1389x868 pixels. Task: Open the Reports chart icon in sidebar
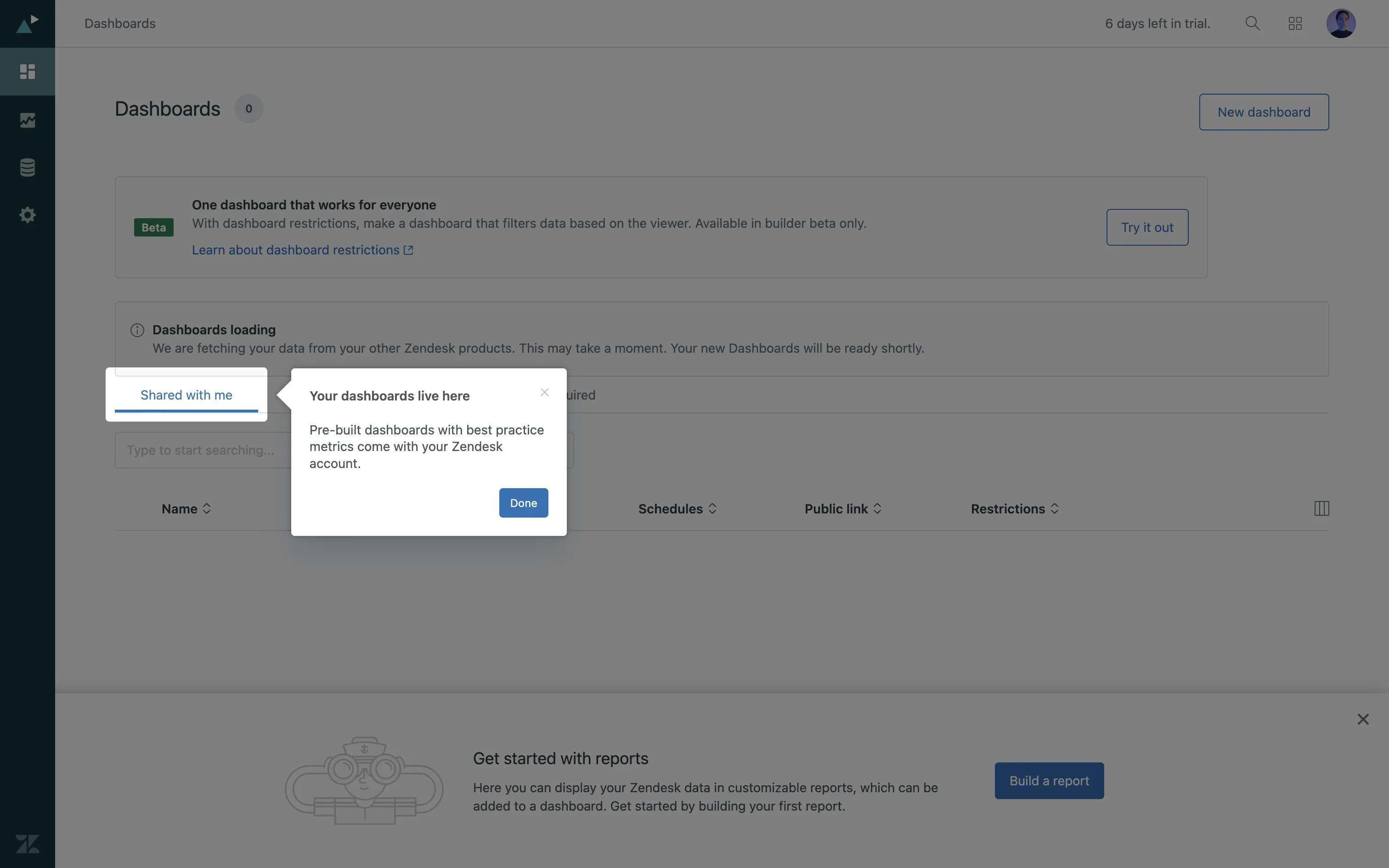(28, 120)
